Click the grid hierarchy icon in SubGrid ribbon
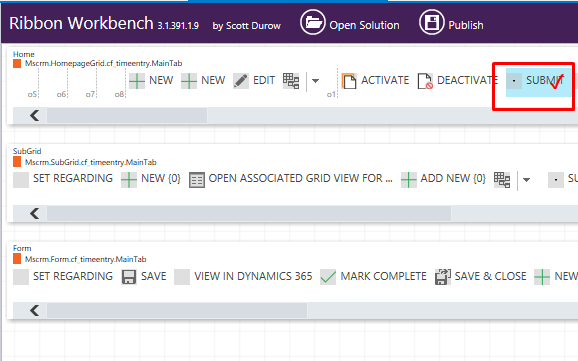Viewport: 578px width, 361px height. [502, 180]
